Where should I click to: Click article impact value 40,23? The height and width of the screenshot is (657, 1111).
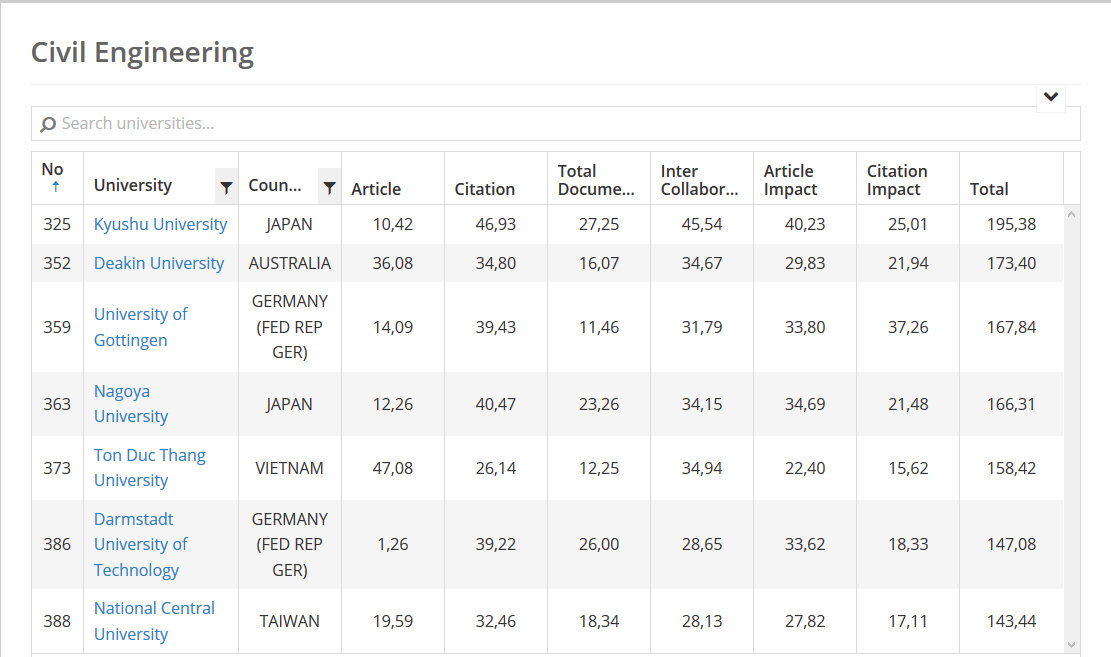[x=805, y=224]
